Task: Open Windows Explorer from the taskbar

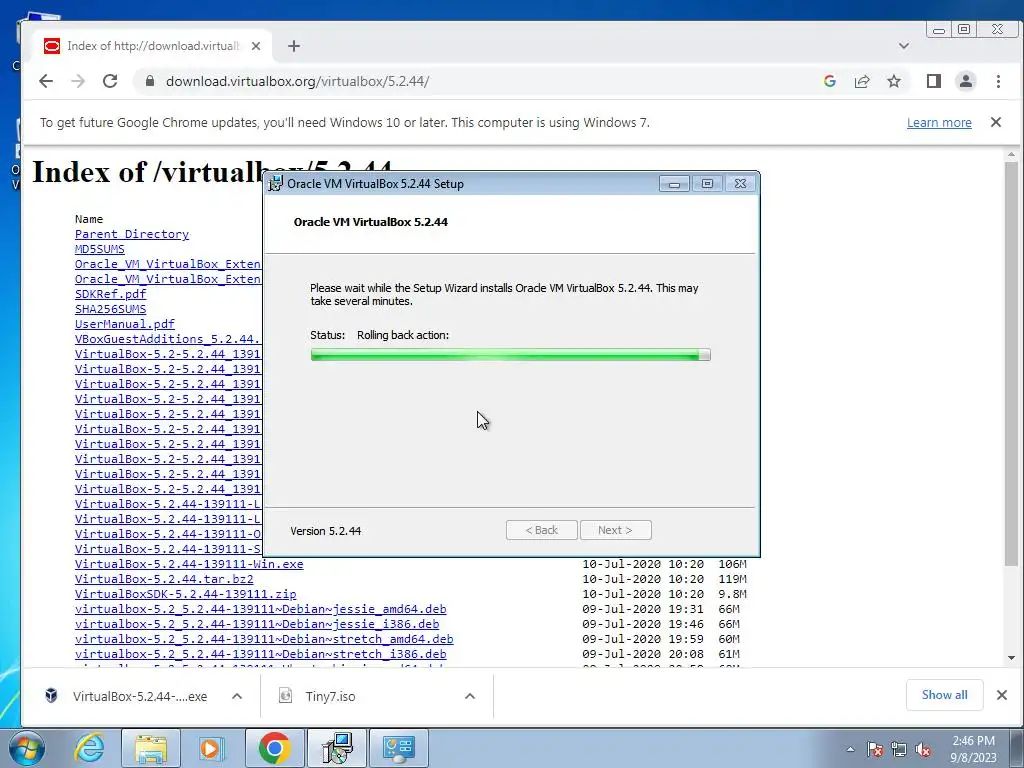Action: pos(150,748)
